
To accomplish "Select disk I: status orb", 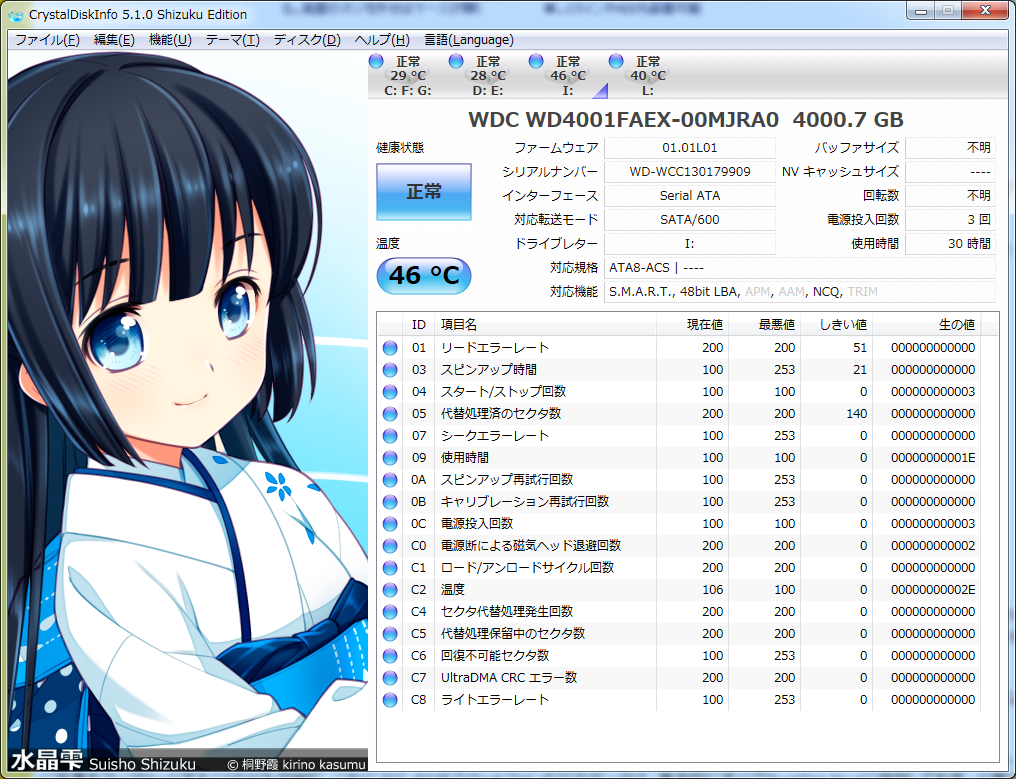I will click(536, 62).
